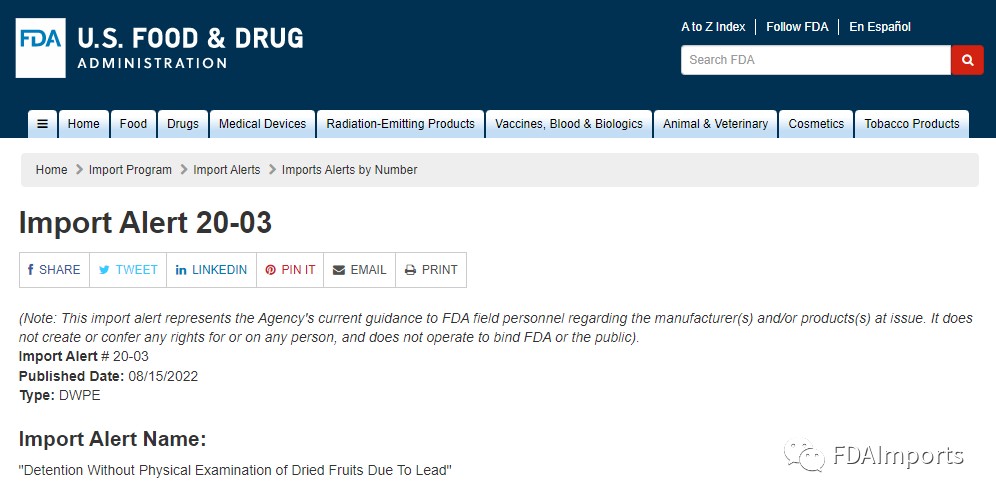Image resolution: width=996 pixels, height=501 pixels.
Task: Pin this page on Pinterest
Action: coord(290,270)
